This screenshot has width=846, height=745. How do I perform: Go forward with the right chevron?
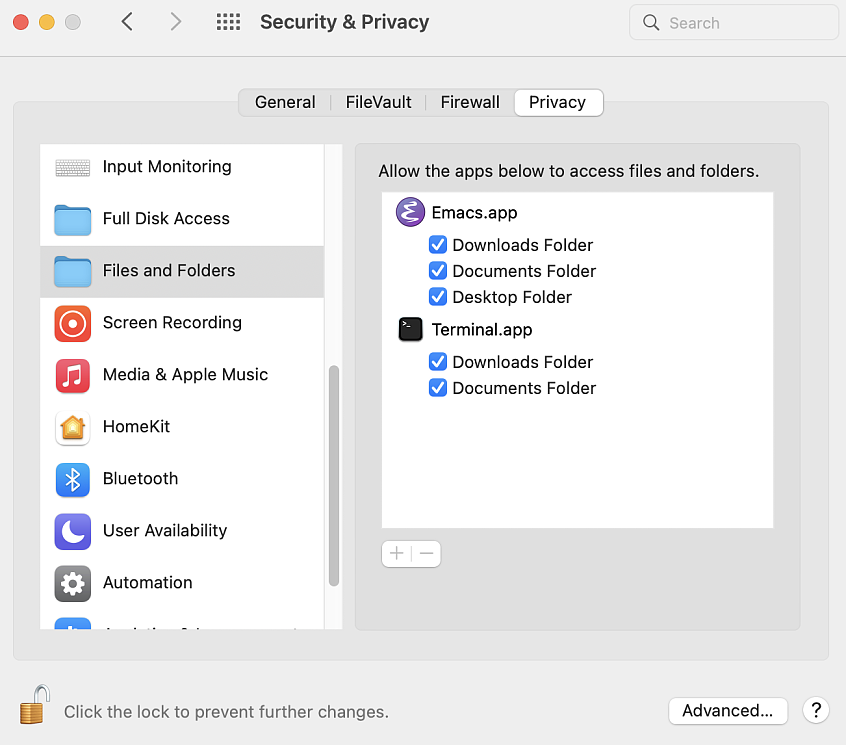coord(175,22)
